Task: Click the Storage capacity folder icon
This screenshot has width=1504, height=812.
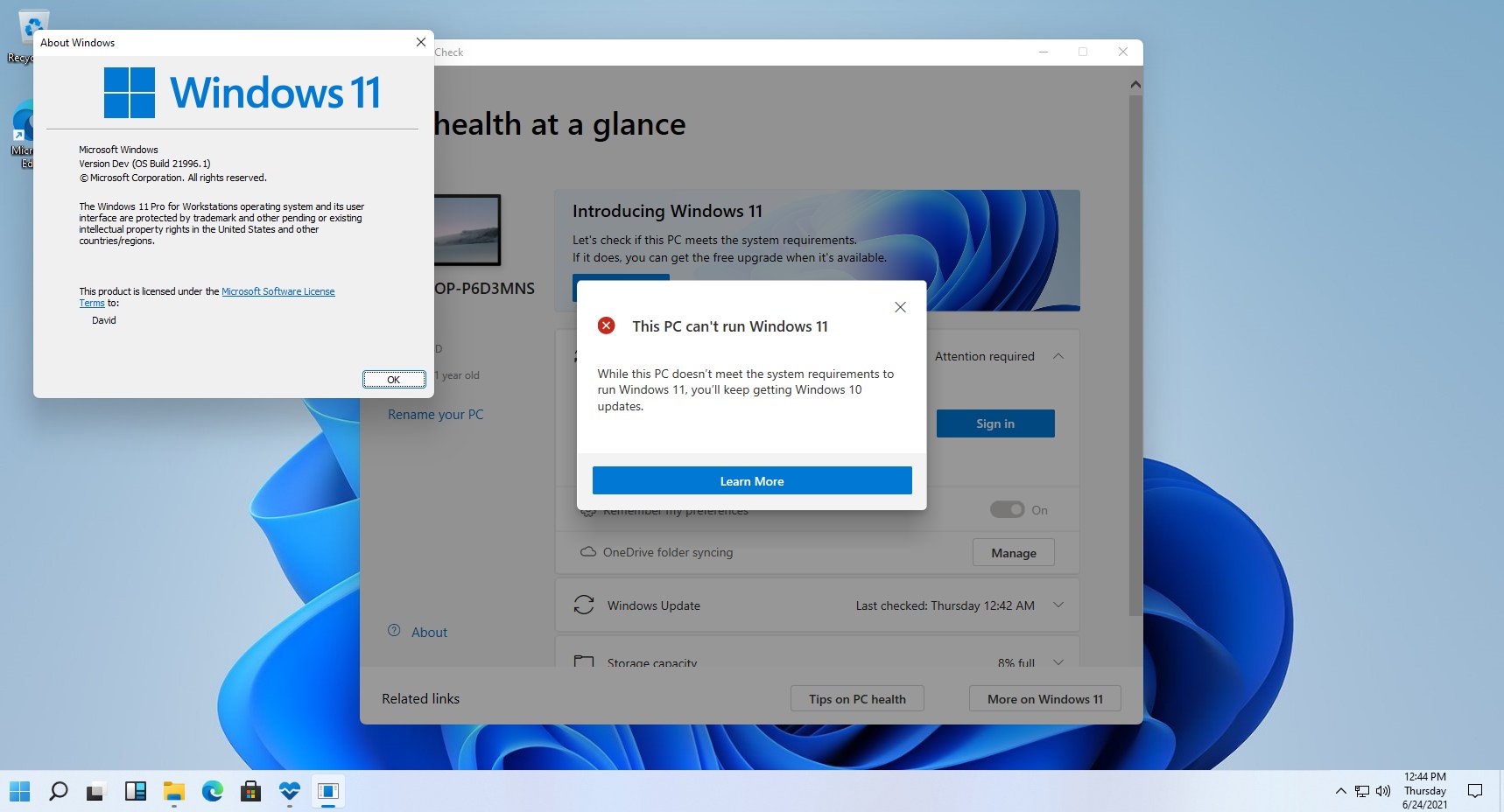Action: [584, 661]
